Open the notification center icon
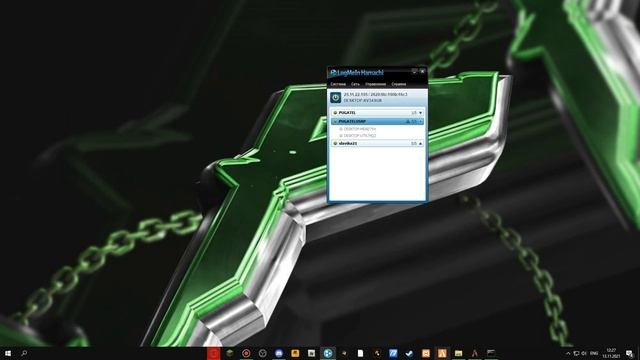The width and height of the screenshot is (640, 360). point(630,353)
